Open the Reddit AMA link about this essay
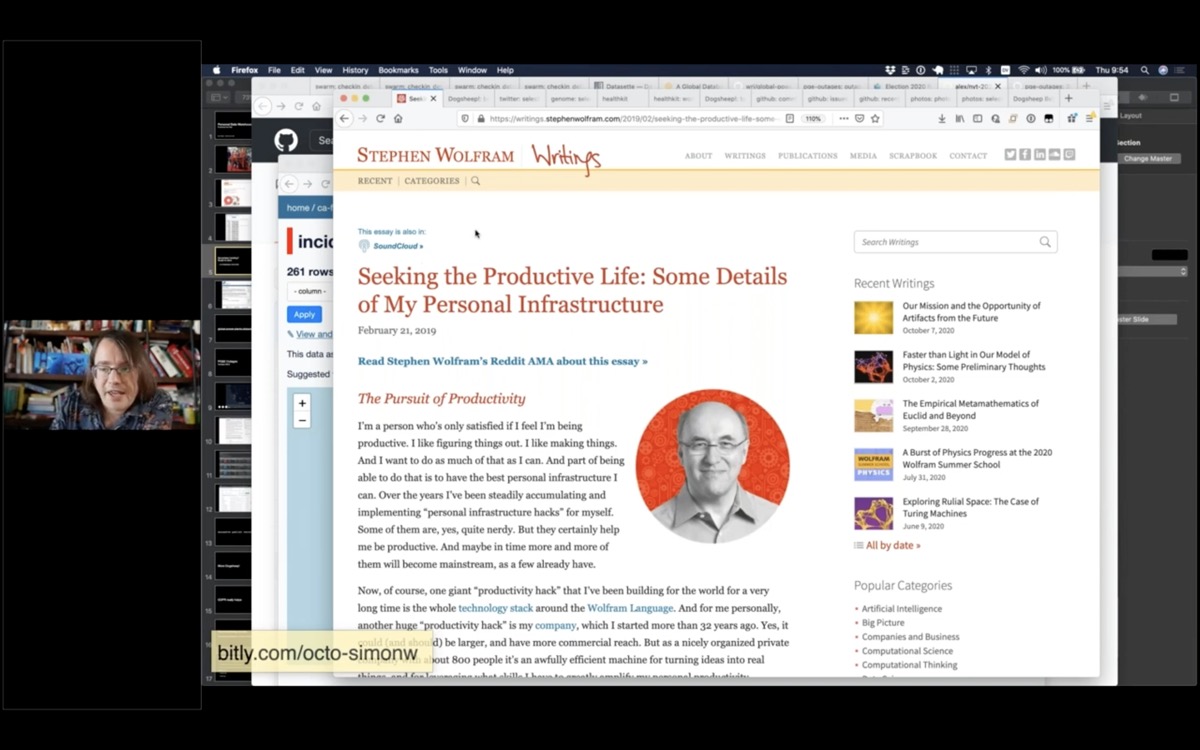1200x750 pixels. 503,361
